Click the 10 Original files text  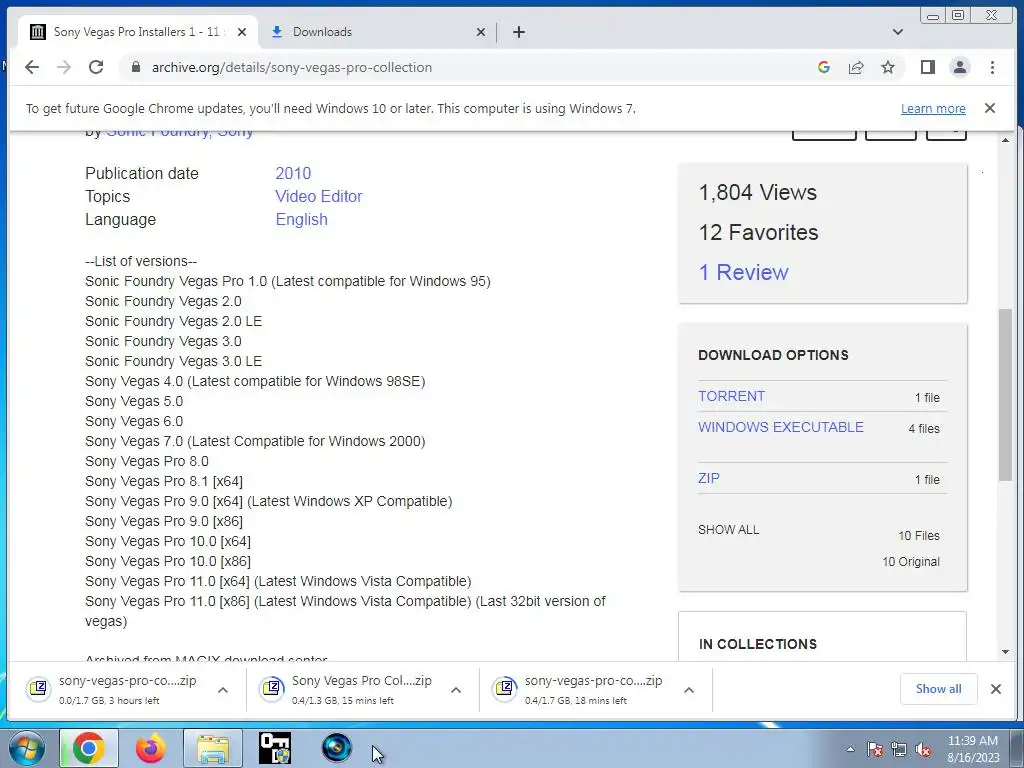point(910,562)
